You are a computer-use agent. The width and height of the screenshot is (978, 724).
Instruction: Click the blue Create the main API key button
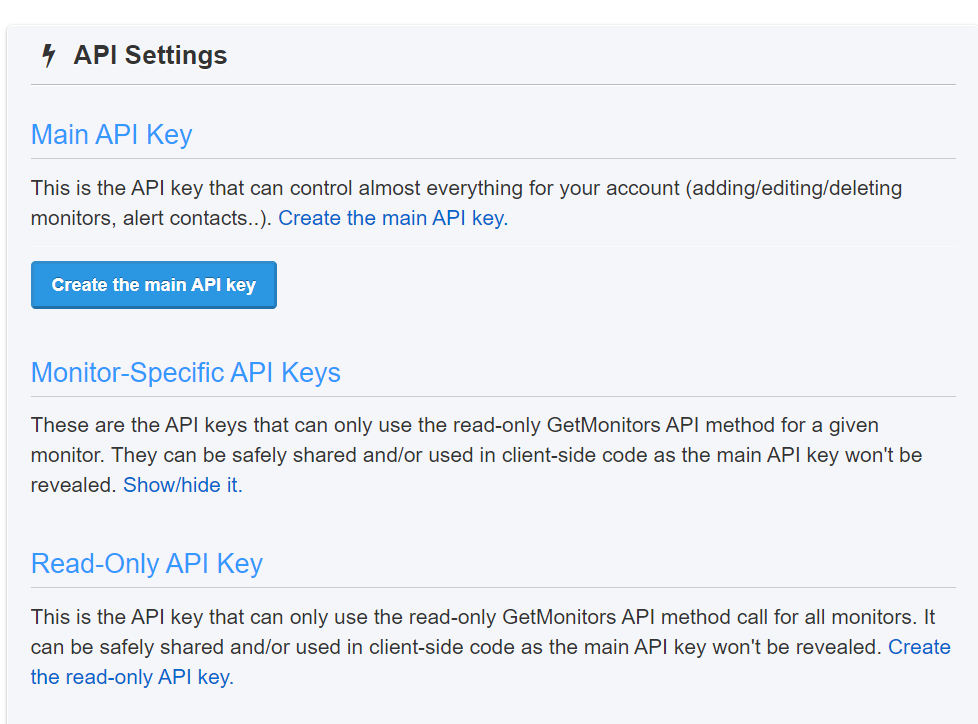[154, 285]
